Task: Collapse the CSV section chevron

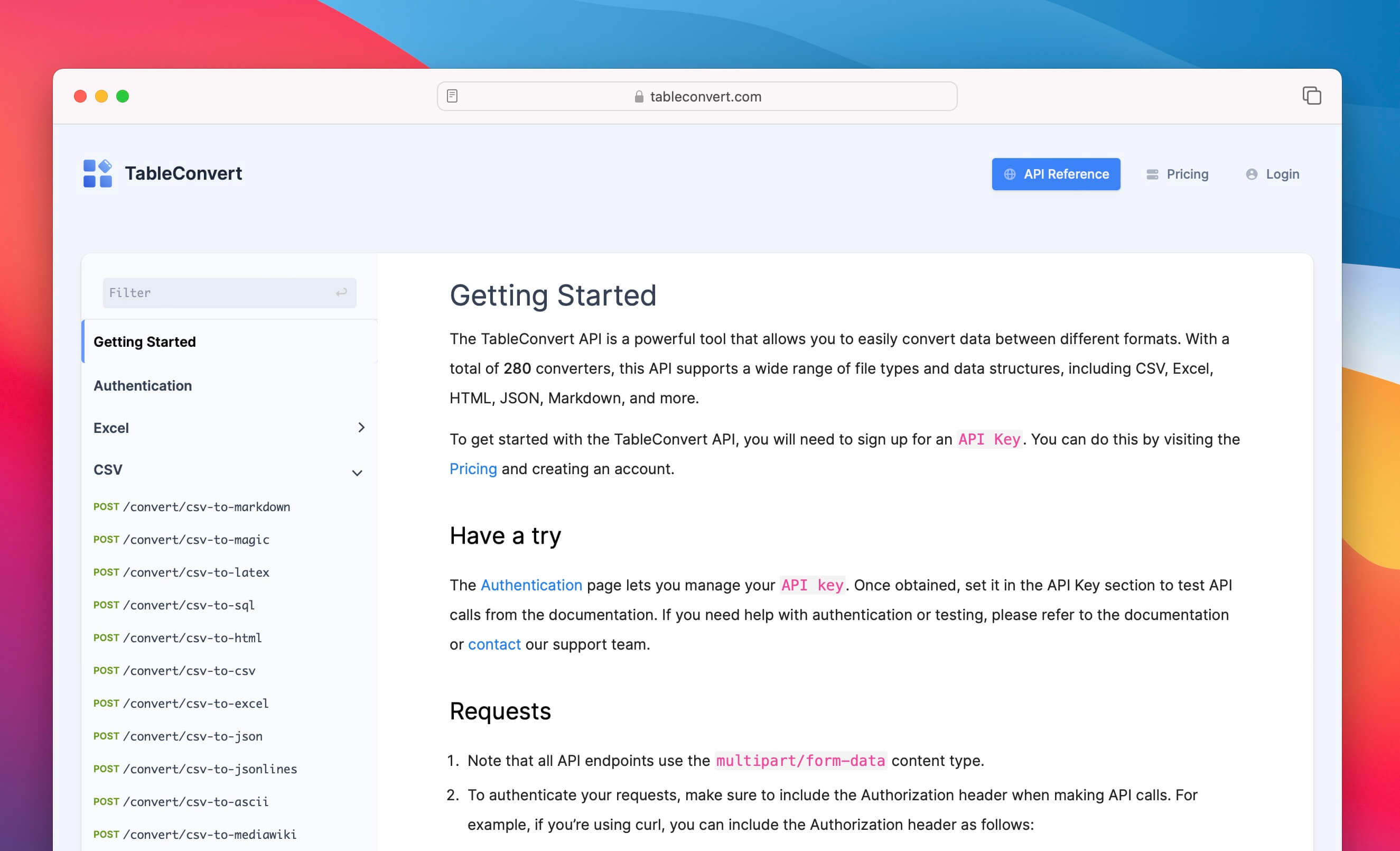Action: tap(357, 473)
